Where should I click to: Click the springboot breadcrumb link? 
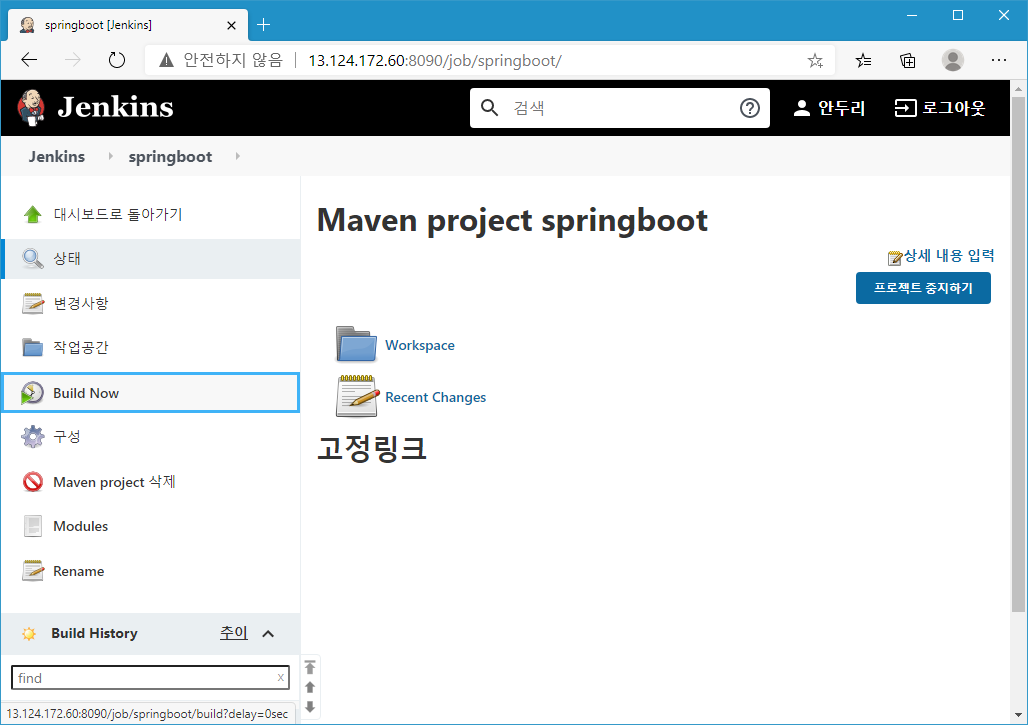pyautogui.click(x=170, y=157)
